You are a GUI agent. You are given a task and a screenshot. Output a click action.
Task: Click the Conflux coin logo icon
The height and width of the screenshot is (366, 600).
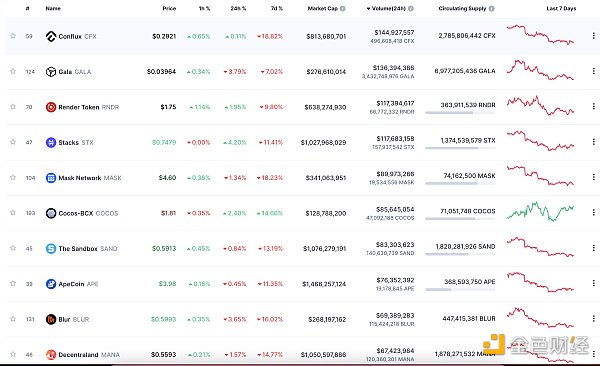[51, 36]
